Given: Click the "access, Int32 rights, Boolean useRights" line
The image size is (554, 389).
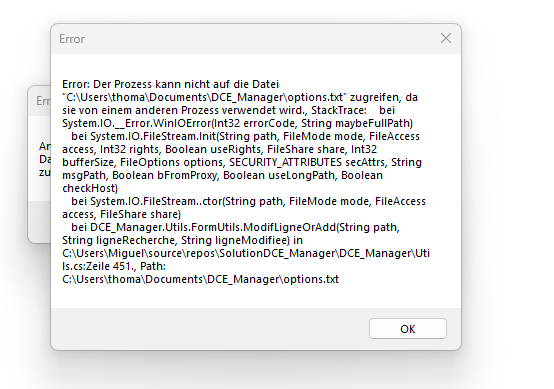Looking at the screenshot, I should pyautogui.click(x=219, y=149).
